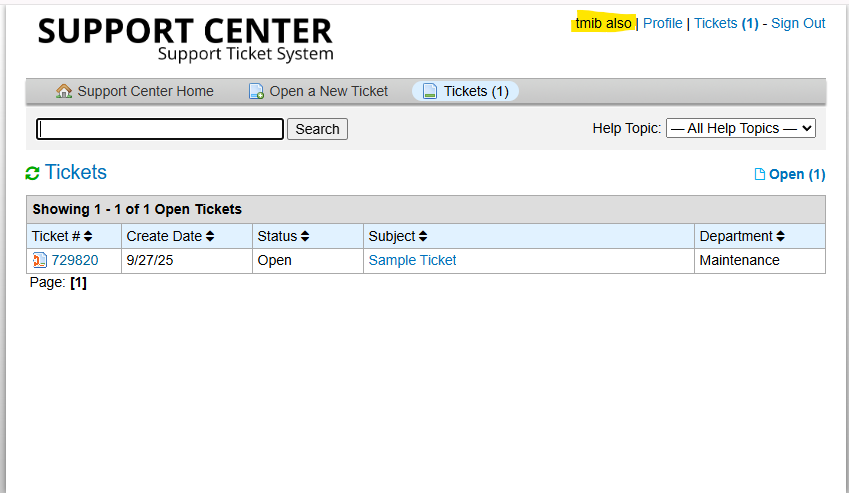Sort tickets by Department column header
849x493 pixels.
[x=742, y=236]
